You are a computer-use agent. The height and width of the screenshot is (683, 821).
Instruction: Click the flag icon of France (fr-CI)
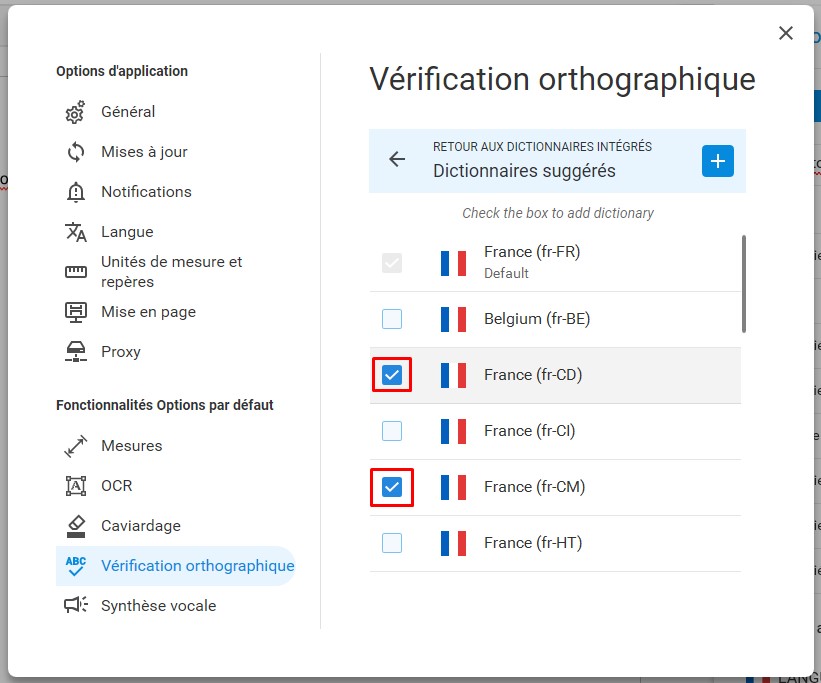click(x=453, y=431)
